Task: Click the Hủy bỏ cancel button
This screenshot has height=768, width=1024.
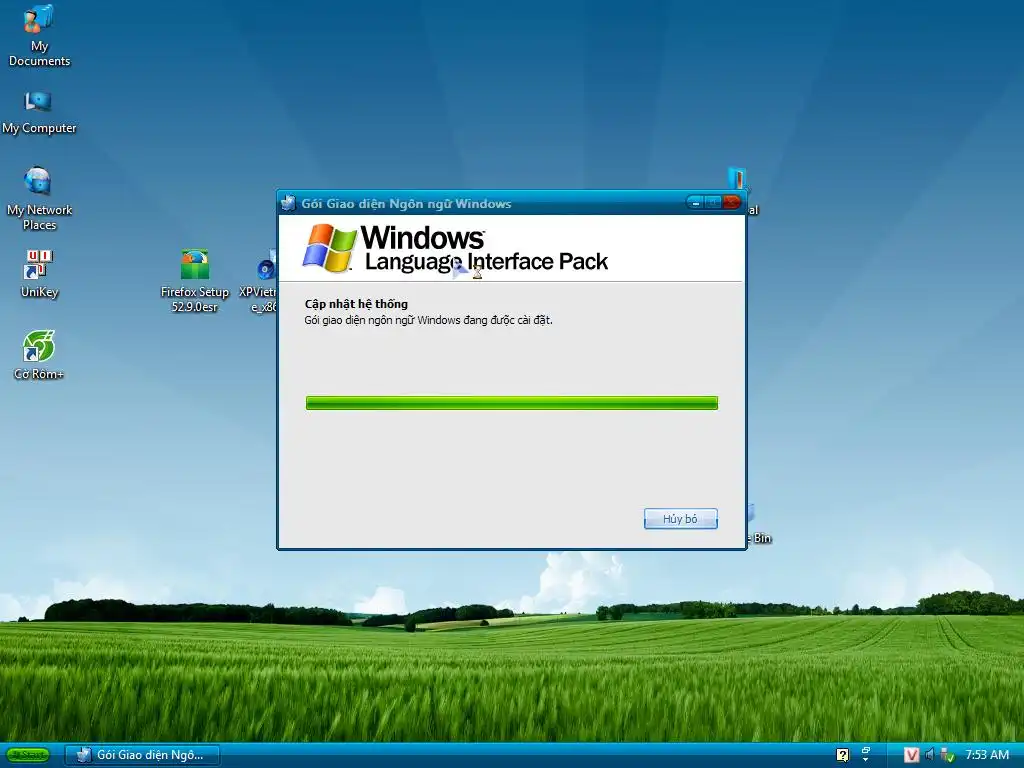Action: [680, 519]
